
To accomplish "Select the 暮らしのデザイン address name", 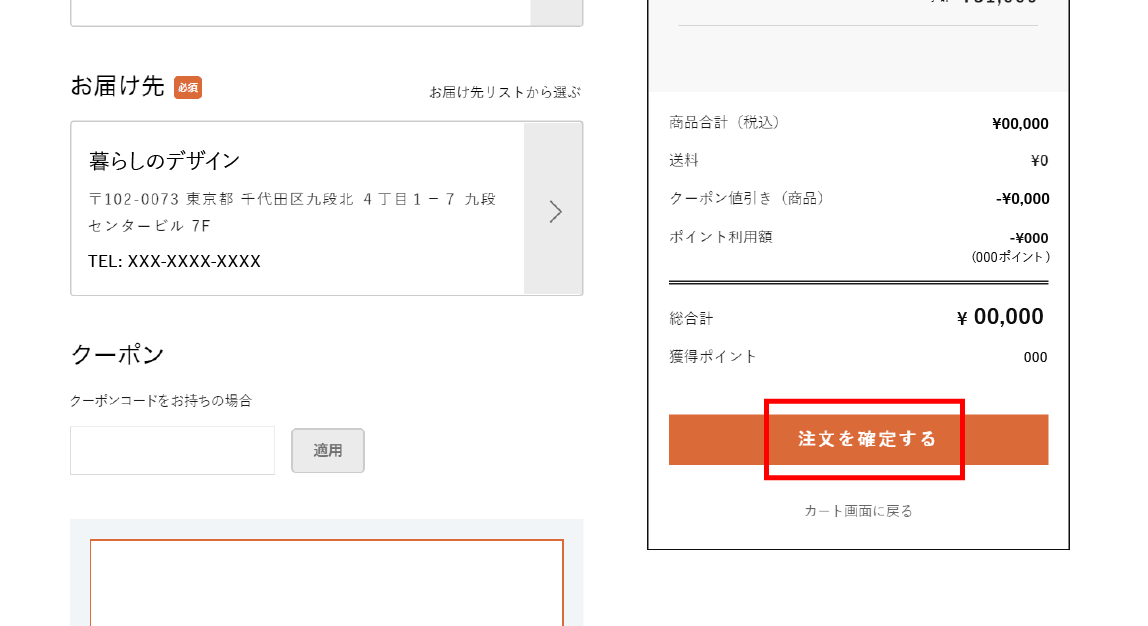I will click(164, 161).
